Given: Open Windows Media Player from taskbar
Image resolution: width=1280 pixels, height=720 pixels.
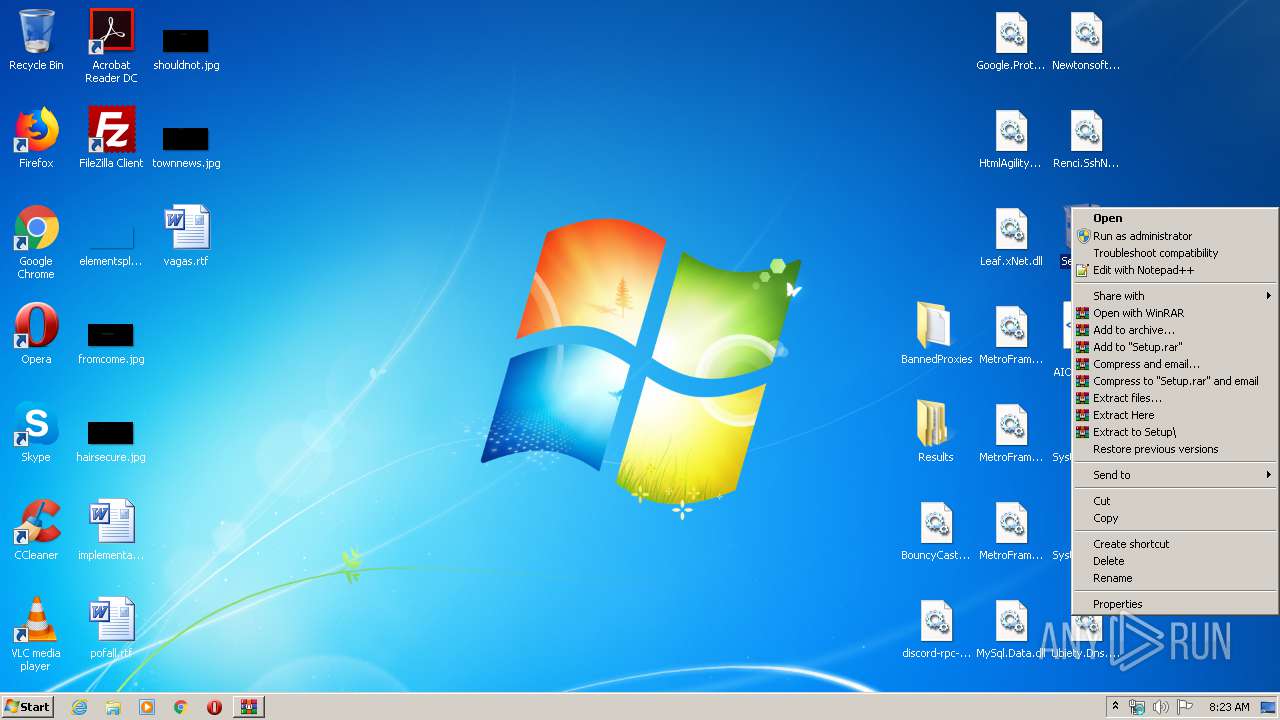Looking at the screenshot, I should [147, 707].
